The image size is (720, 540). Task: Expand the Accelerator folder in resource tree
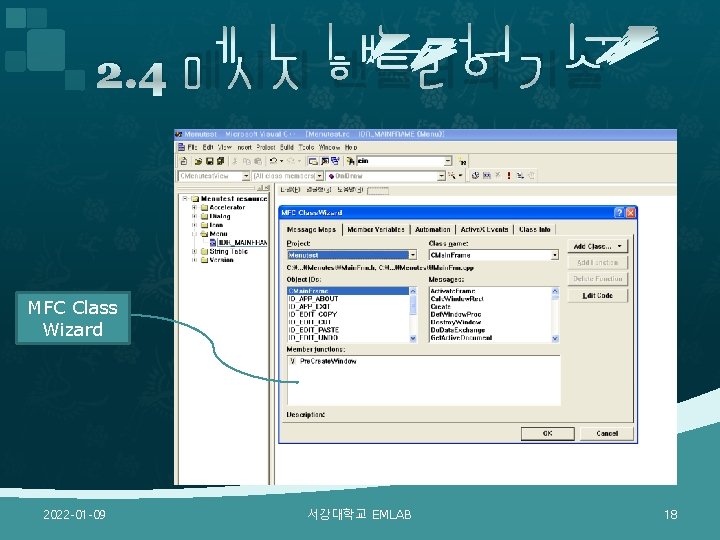click(194, 208)
